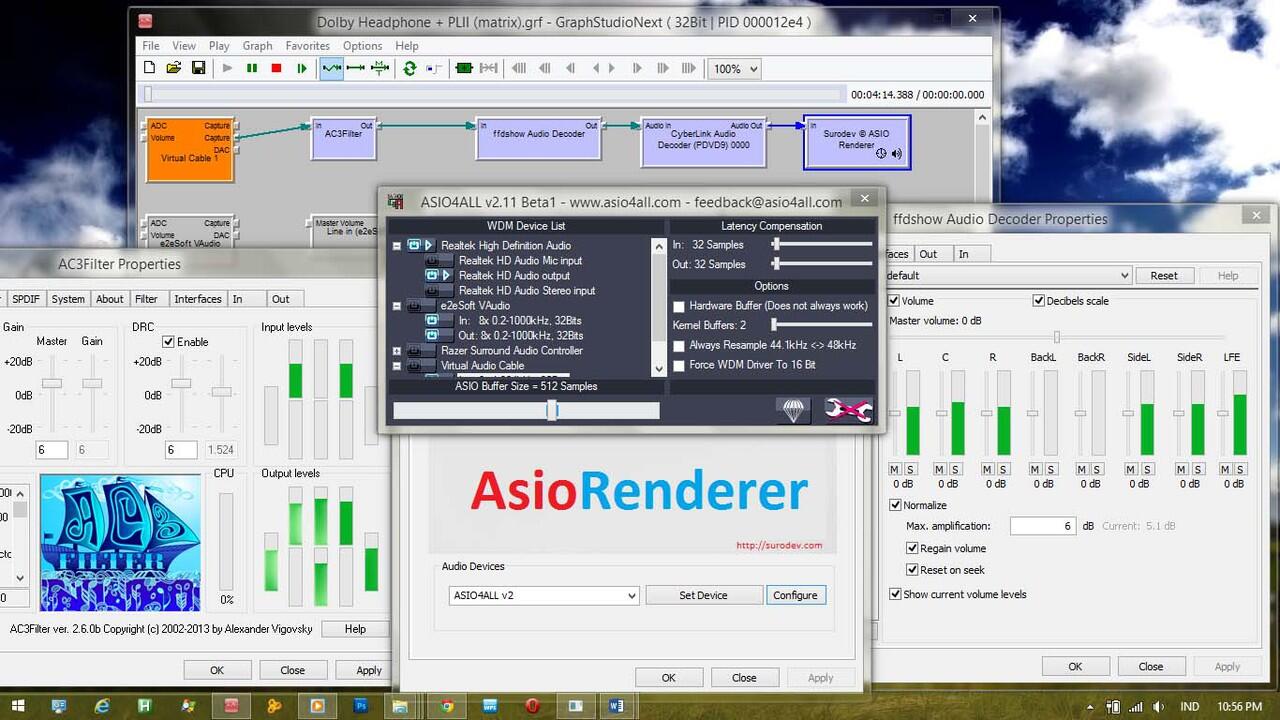Open ASIO4ALL advanced options via wrench icon

[848, 408]
